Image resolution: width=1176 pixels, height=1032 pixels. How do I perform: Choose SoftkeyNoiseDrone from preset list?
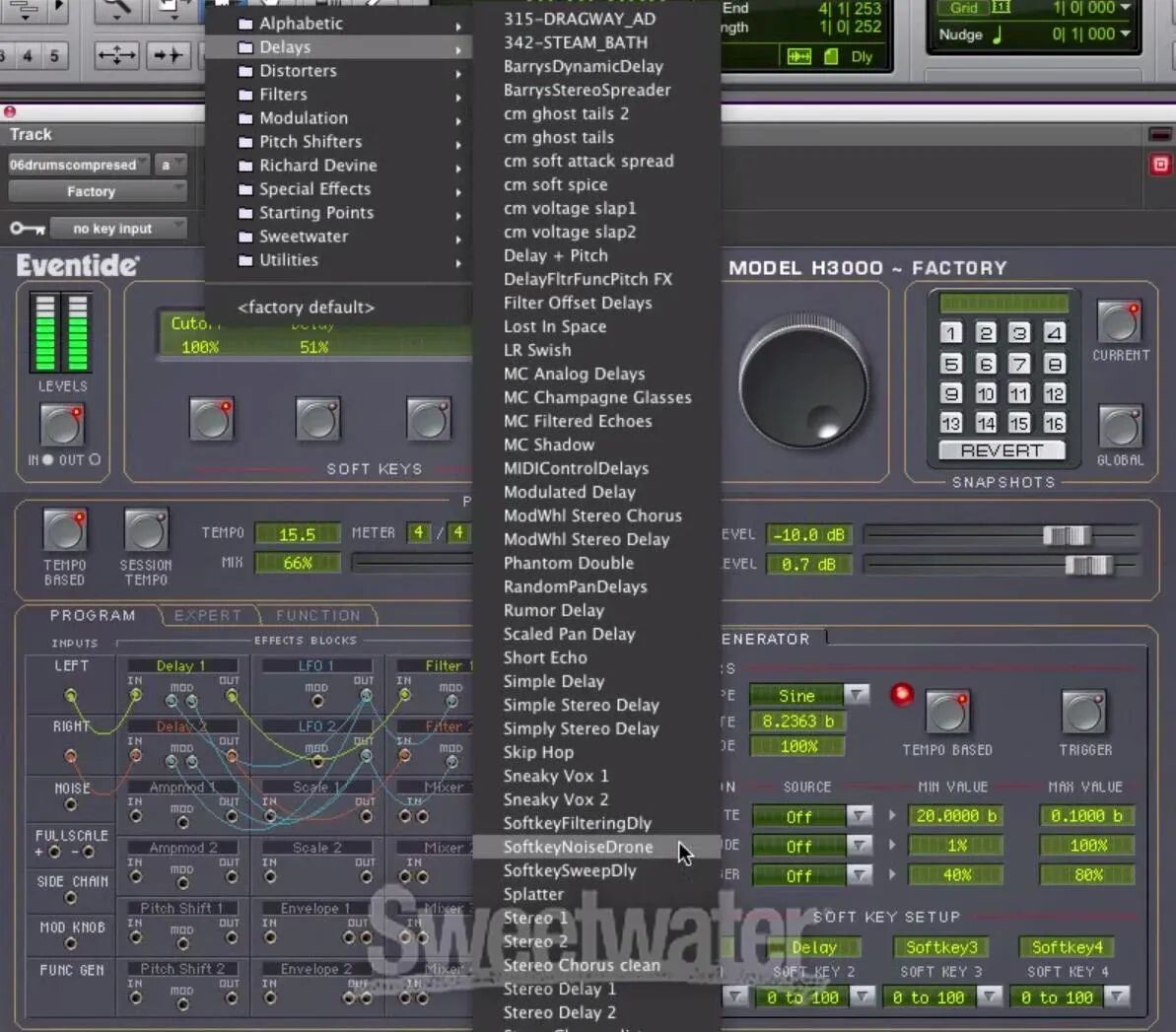pos(578,847)
